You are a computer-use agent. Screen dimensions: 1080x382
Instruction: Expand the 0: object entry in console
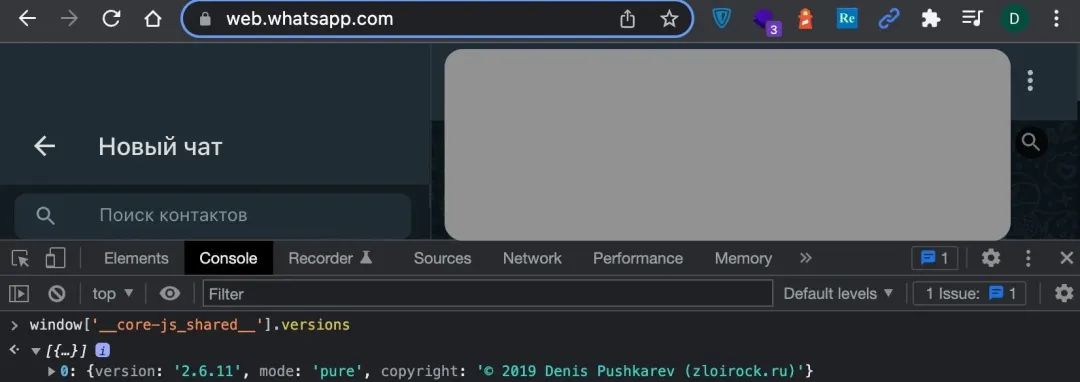click(x=52, y=372)
